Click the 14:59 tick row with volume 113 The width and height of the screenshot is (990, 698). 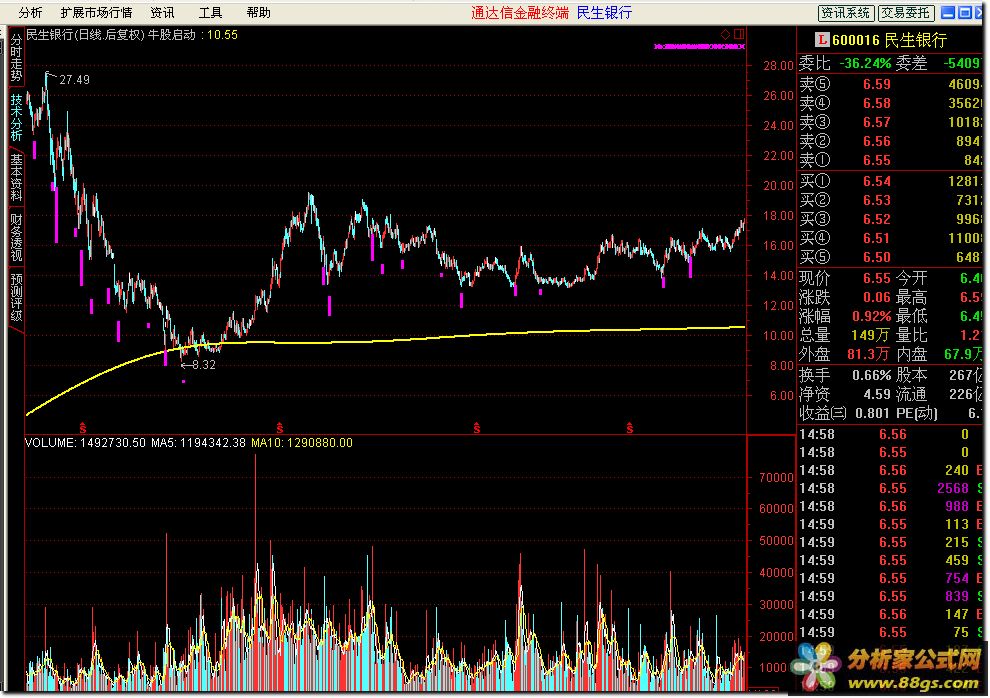point(890,524)
